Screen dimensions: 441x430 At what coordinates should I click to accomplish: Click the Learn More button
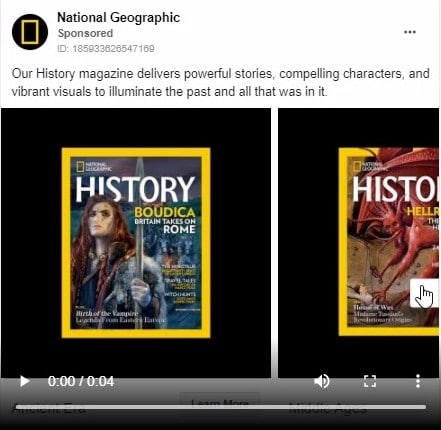click(220, 403)
